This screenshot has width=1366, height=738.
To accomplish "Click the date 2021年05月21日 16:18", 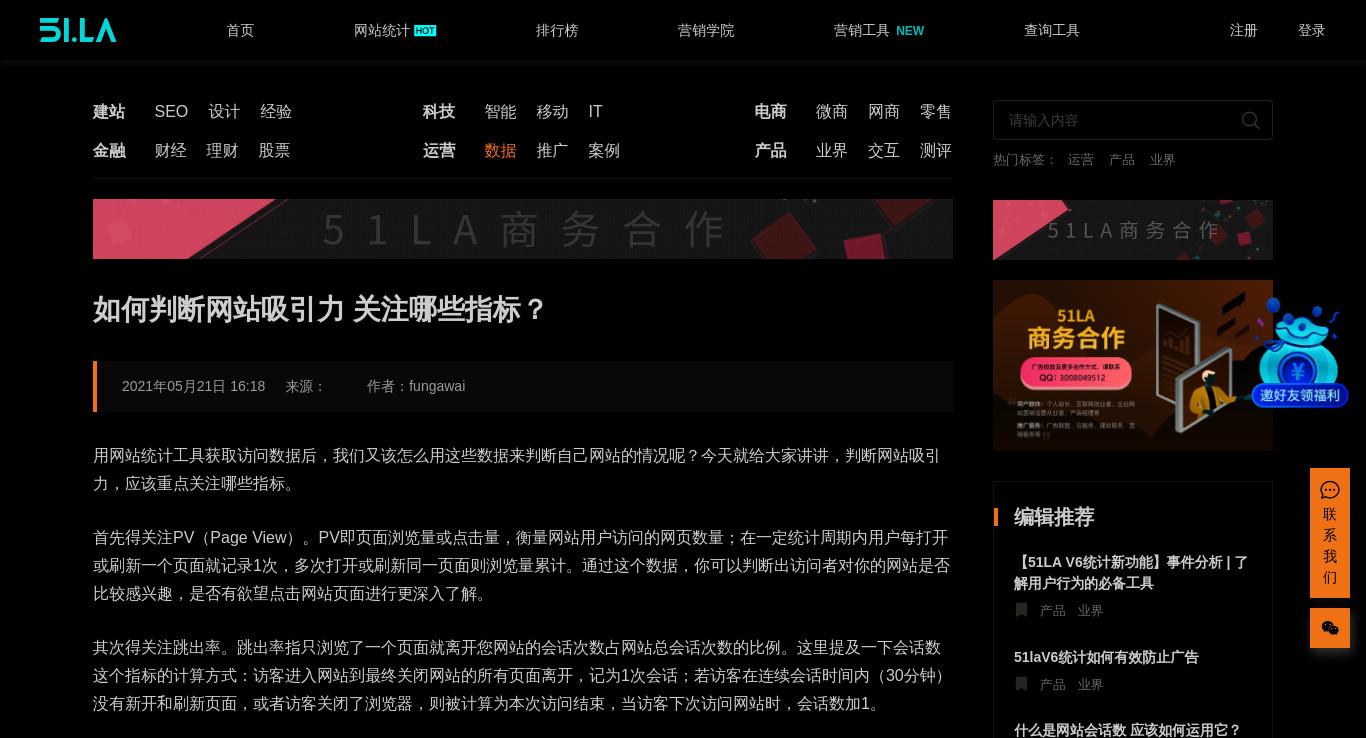I will pyautogui.click(x=194, y=386).
